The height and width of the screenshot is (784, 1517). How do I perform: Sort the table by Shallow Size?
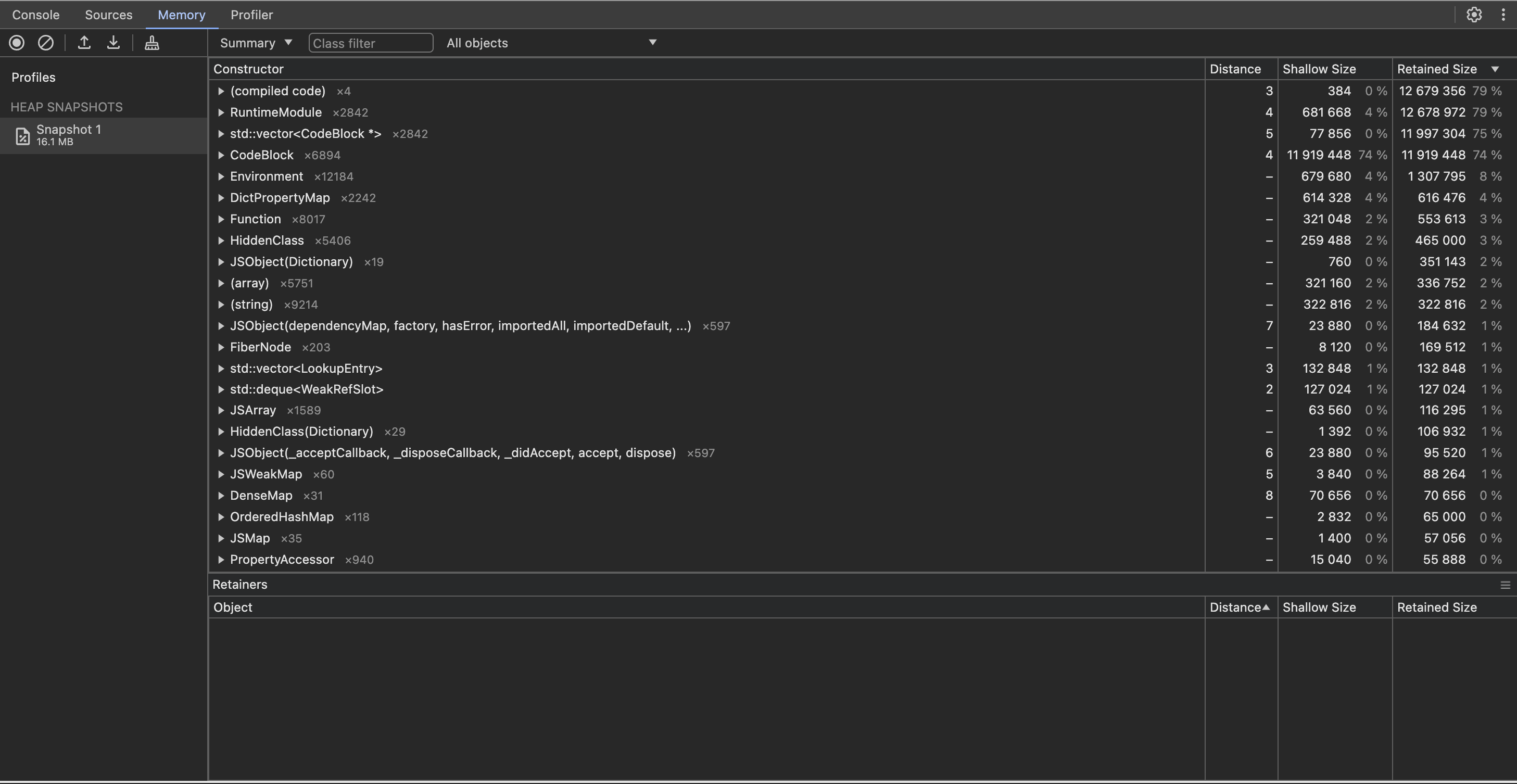click(x=1319, y=69)
